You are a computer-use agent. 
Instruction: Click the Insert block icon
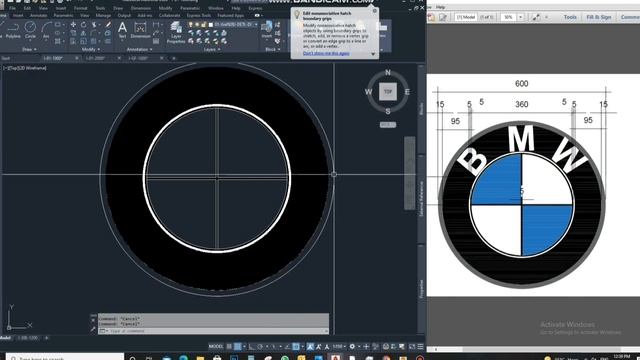(267, 30)
